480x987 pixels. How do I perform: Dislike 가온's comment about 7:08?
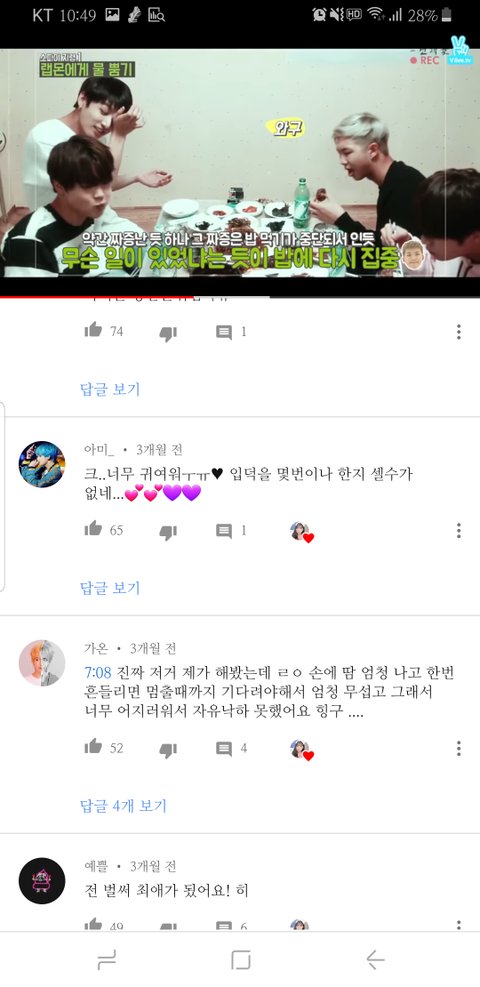(x=168, y=749)
